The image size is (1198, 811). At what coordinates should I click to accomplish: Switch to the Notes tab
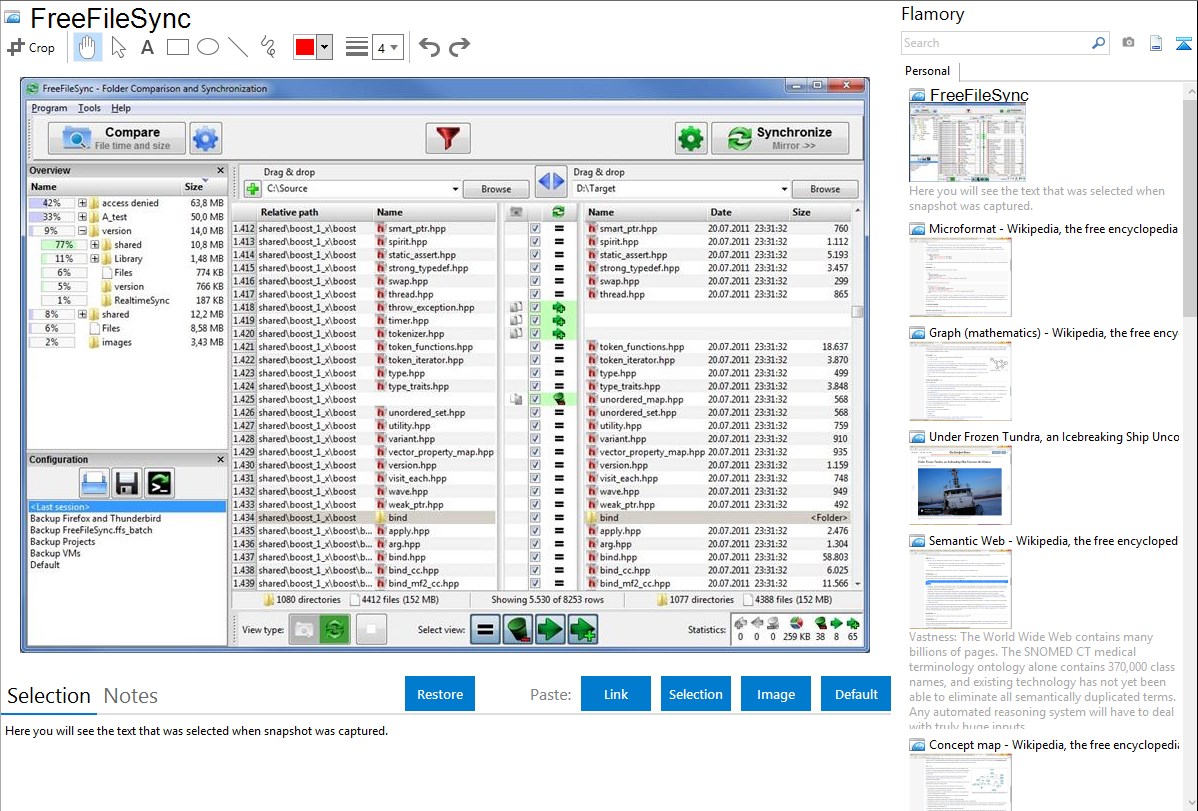131,696
